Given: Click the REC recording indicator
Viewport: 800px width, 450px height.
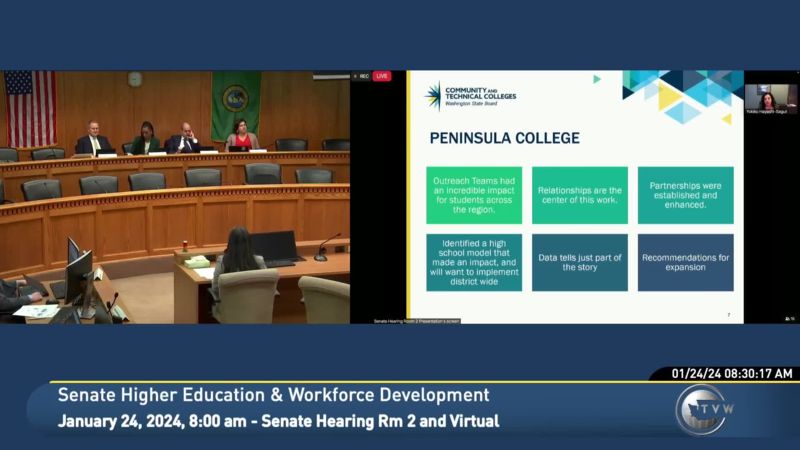Looking at the screenshot, I should coord(362,76).
